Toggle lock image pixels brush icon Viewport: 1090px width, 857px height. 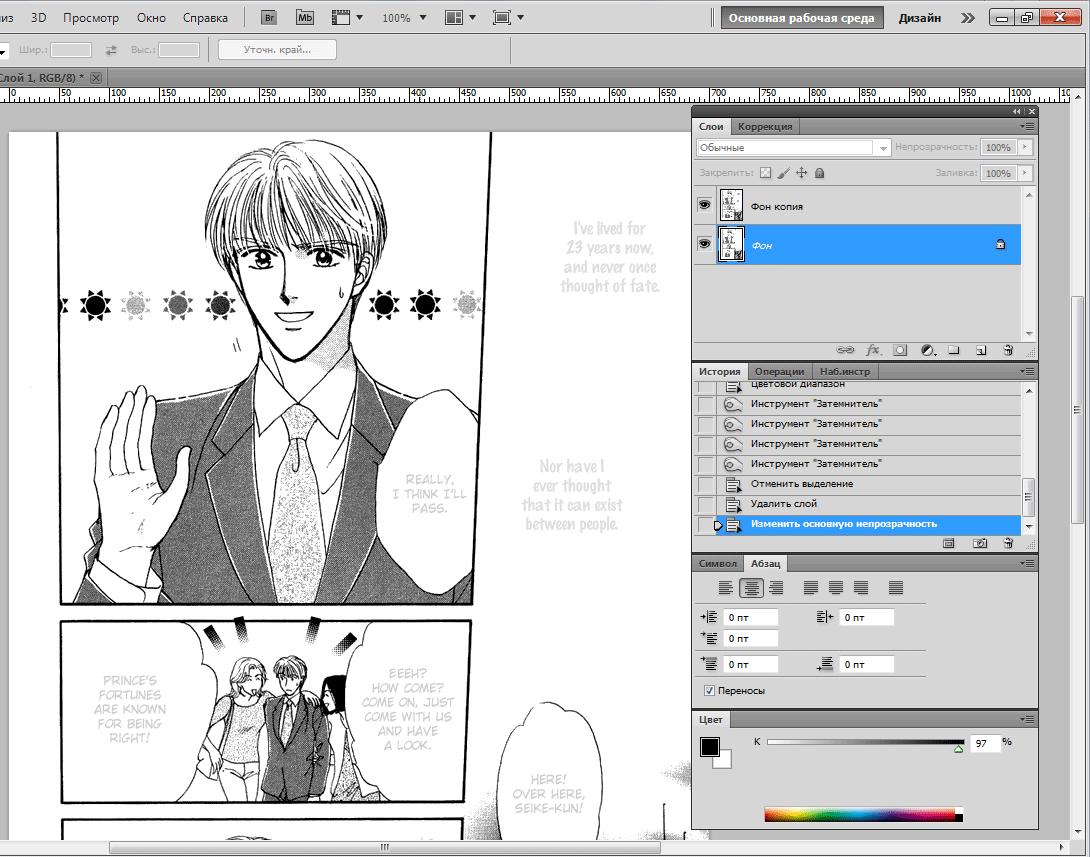pos(783,173)
